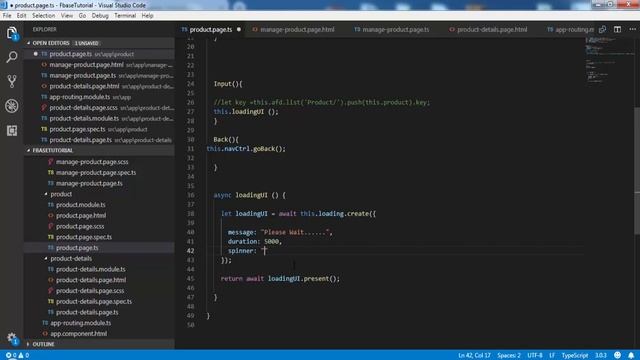Image resolution: width=640 pixels, height=360 pixels.
Task: Click Ln 42, Col 17 in status bar
Action: (474, 355)
